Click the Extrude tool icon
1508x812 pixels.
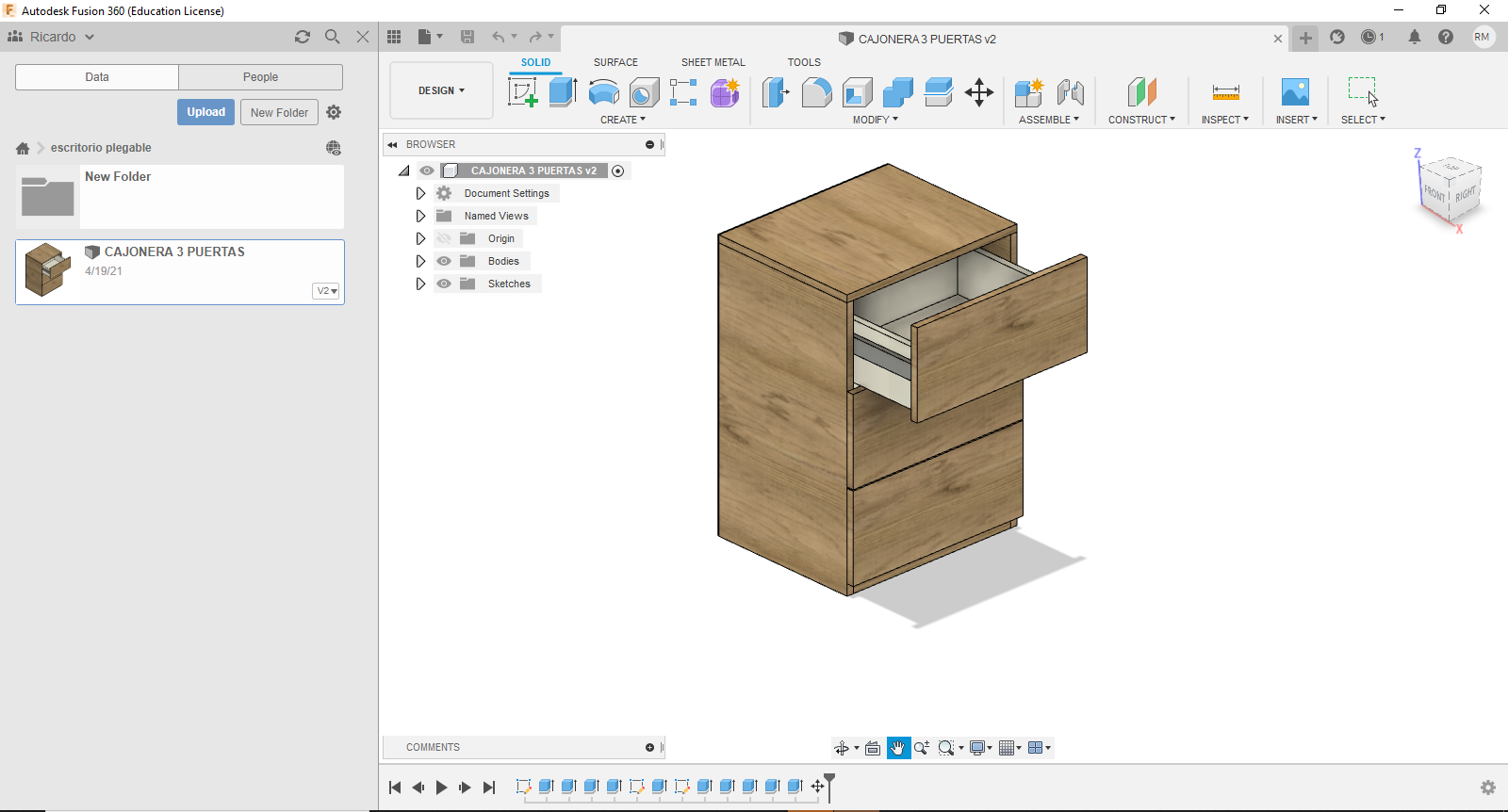[x=563, y=92]
